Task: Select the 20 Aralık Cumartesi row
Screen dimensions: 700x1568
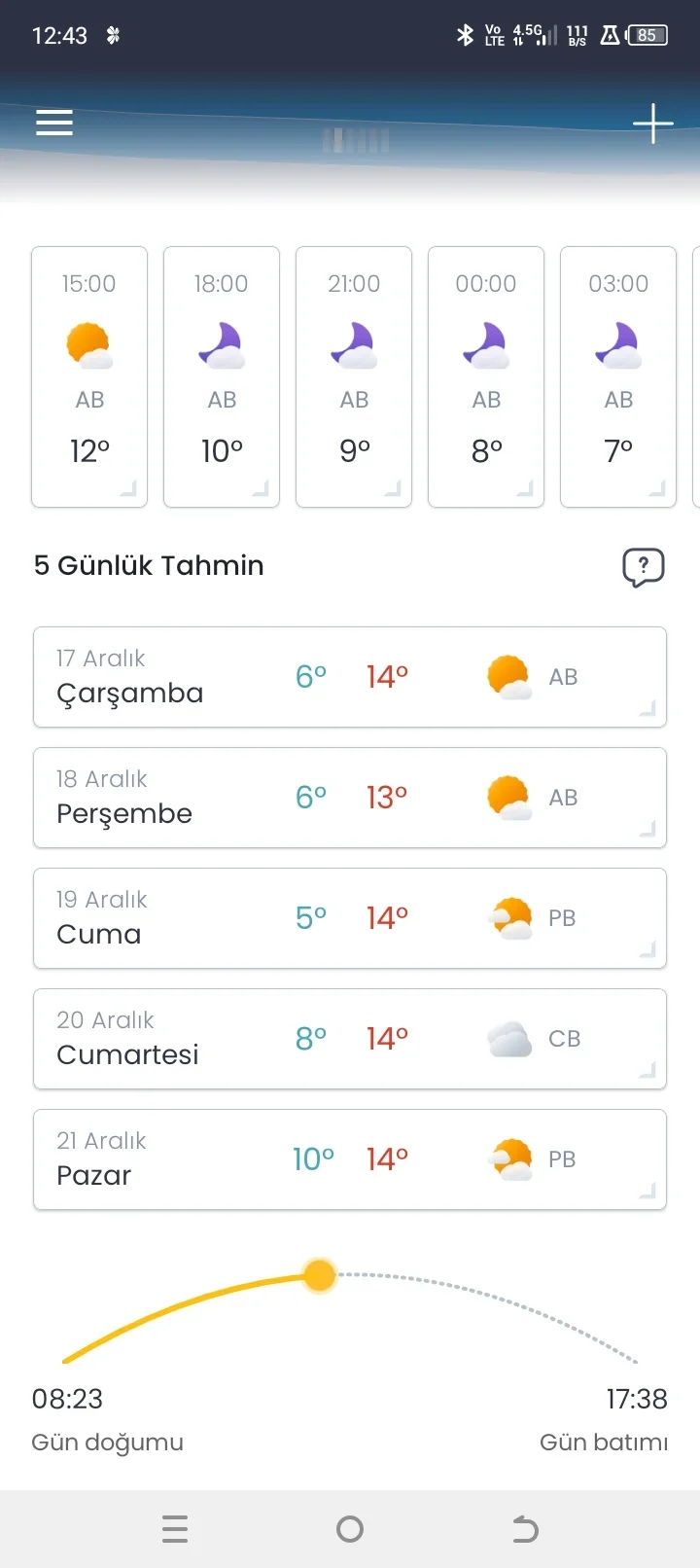Action: [350, 1039]
